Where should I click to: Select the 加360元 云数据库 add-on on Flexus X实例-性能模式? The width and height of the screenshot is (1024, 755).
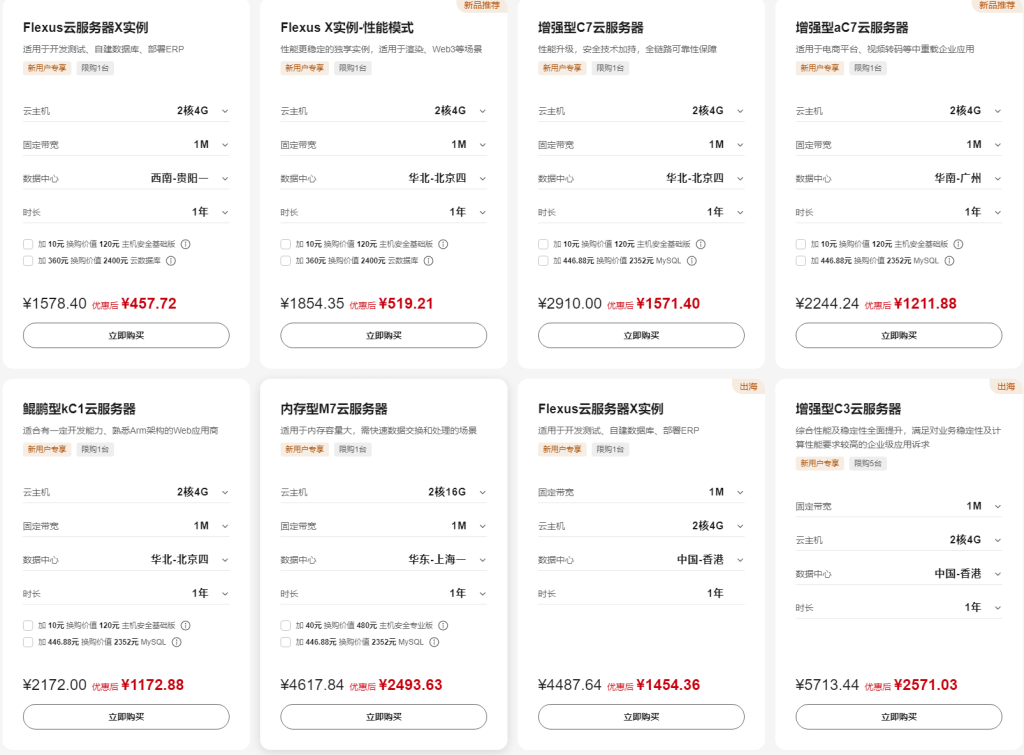click(284, 261)
